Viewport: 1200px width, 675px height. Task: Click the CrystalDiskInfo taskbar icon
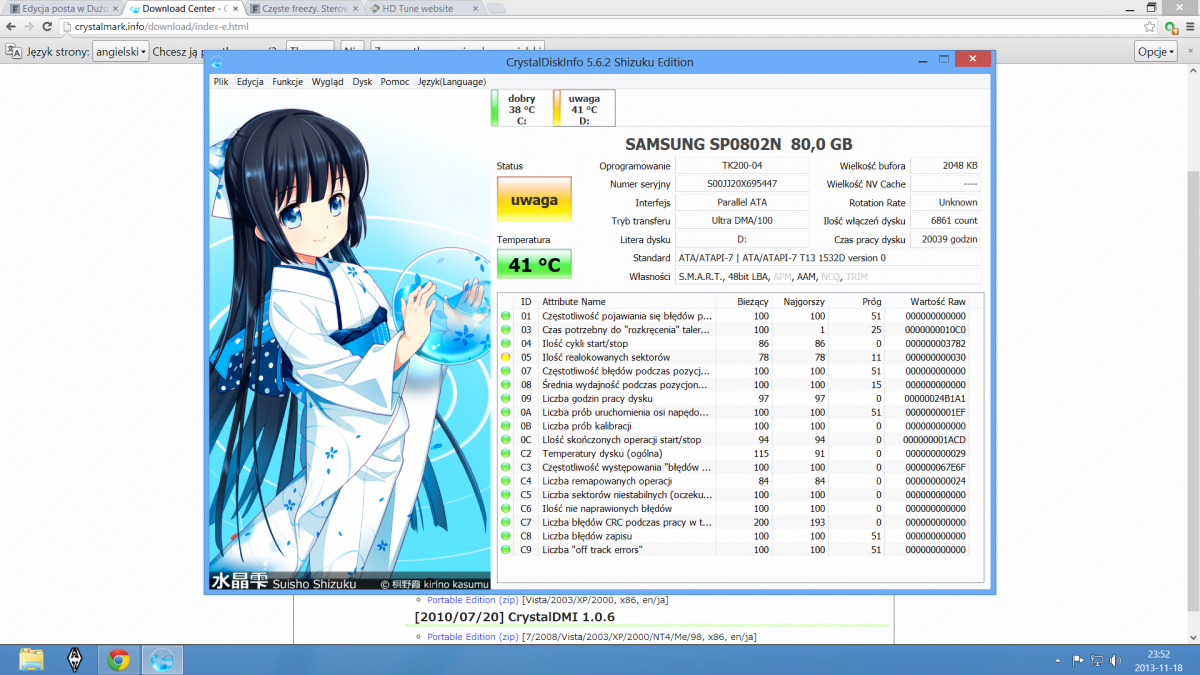pyautogui.click(x=162, y=659)
